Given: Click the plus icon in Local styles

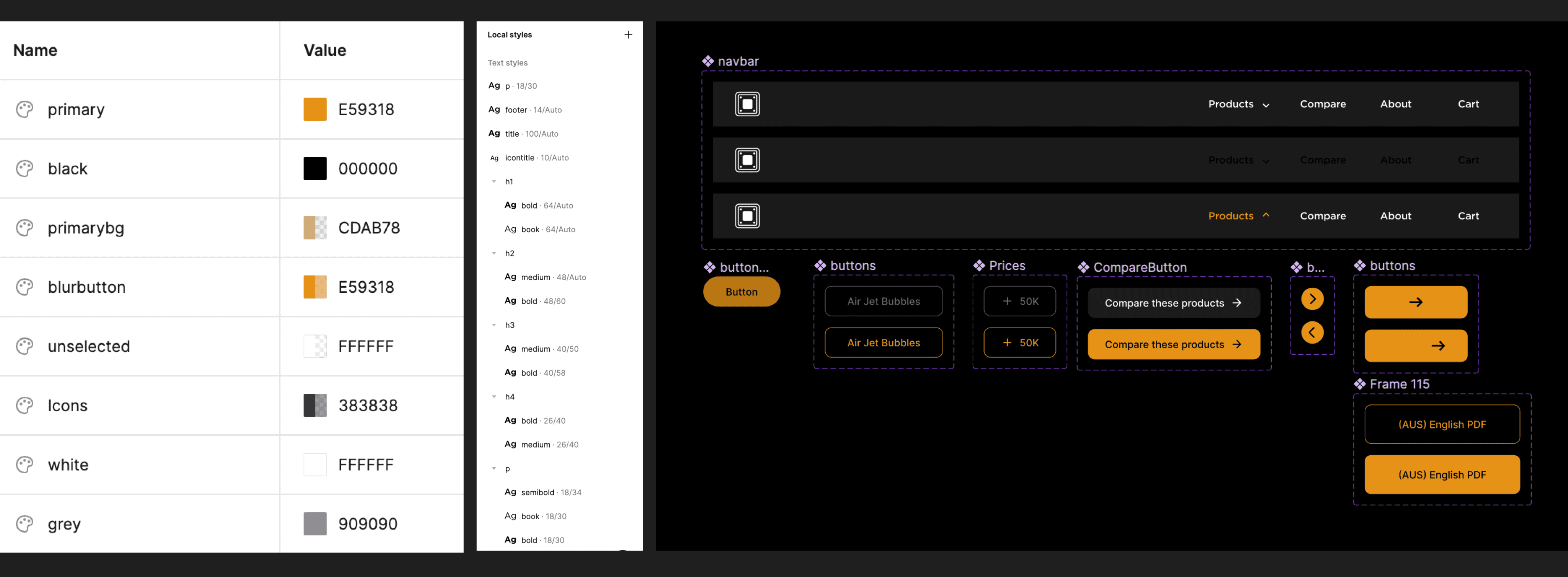Looking at the screenshot, I should tap(627, 35).
